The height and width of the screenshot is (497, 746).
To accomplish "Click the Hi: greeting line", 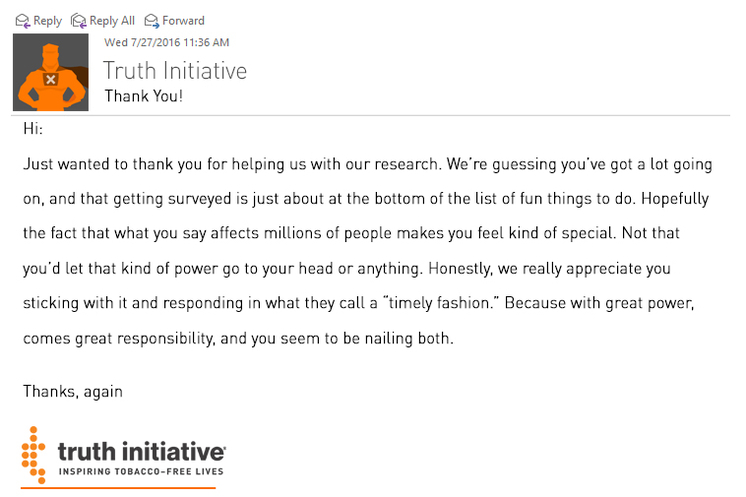I will 33,129.
